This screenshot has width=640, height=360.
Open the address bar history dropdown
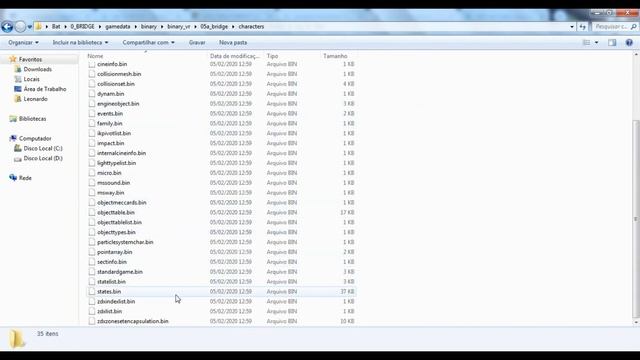coord(572,27)
